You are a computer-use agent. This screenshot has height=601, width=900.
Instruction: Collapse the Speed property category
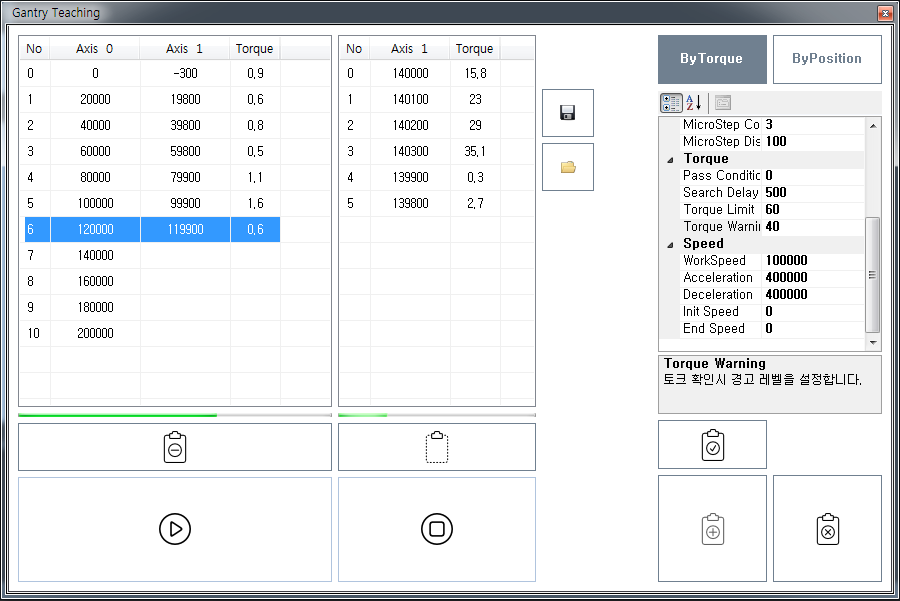click(670, 244)
